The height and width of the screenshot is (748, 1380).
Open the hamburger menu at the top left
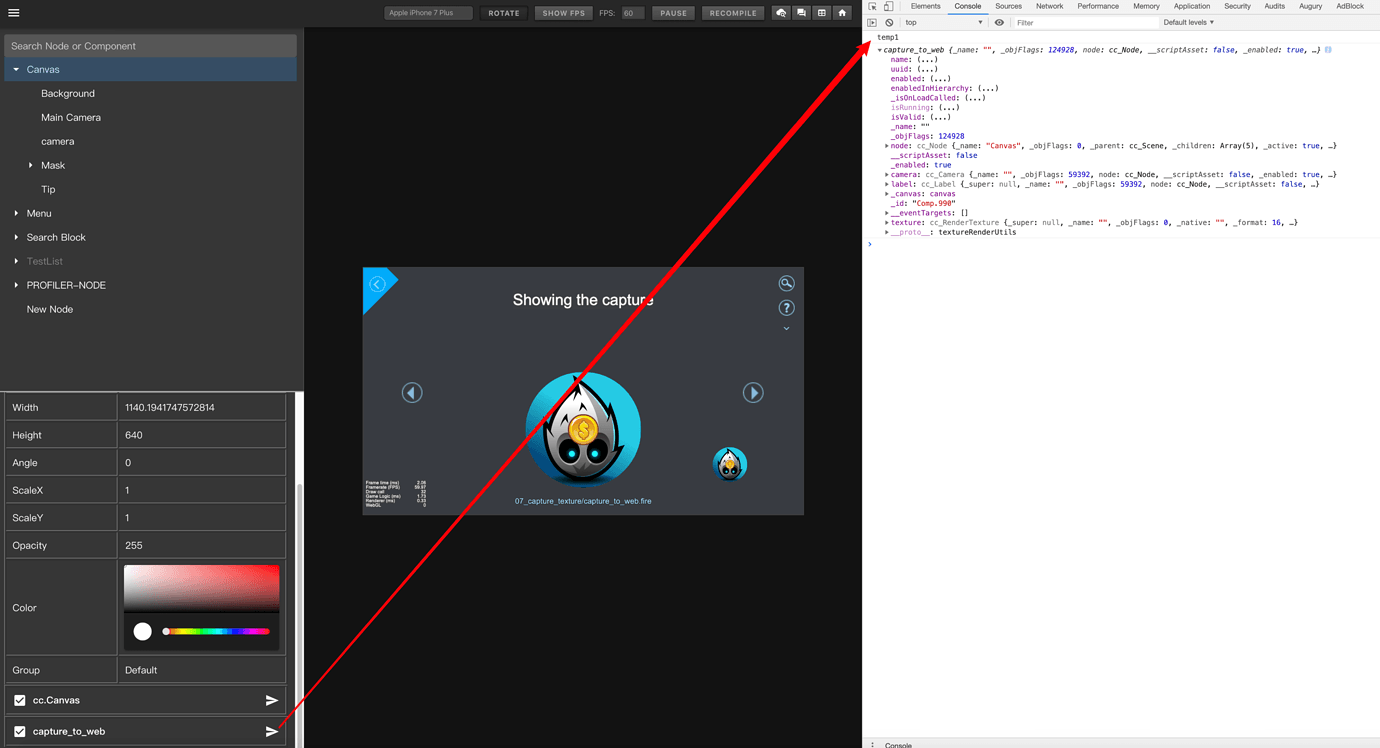click(x=14, y=12)
